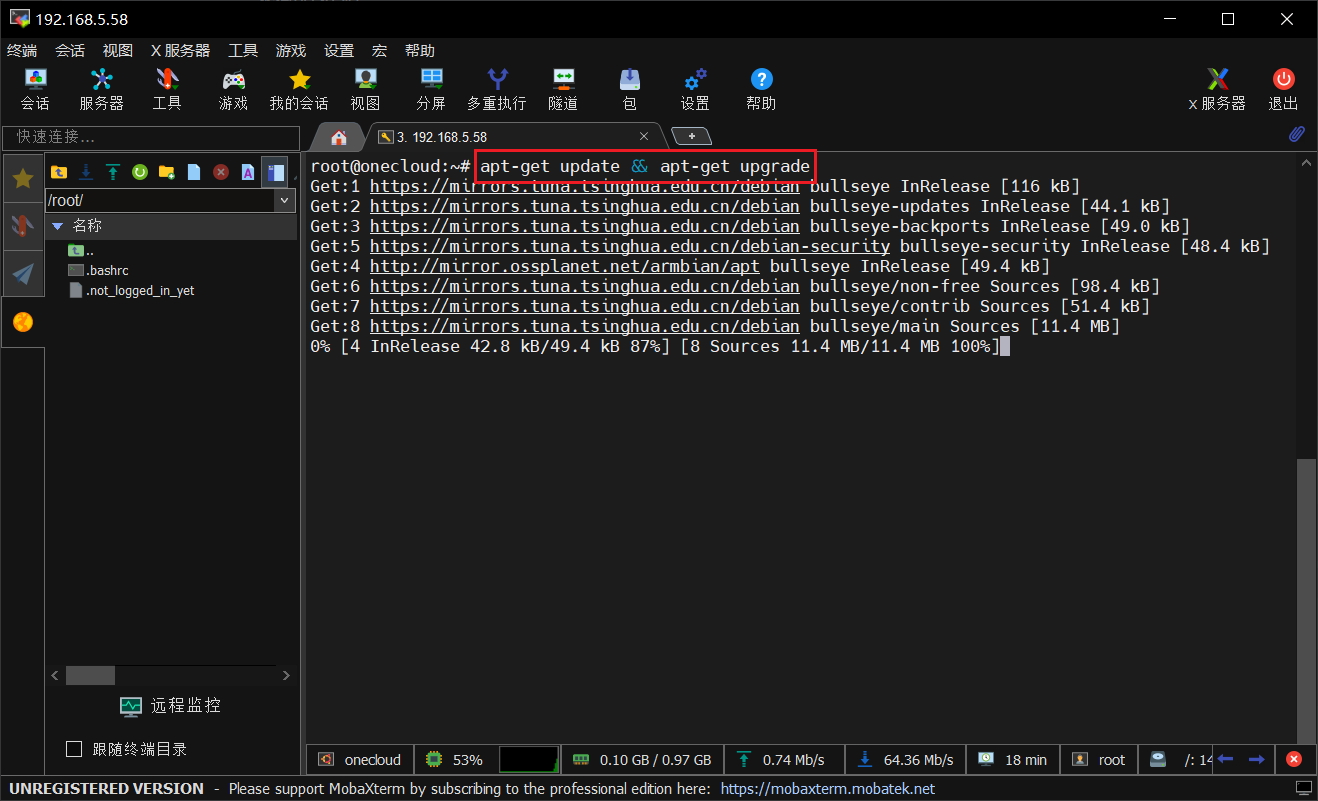1318x801 pixels.
Task: Open a new tab with plus button
Action: point(691,136)
